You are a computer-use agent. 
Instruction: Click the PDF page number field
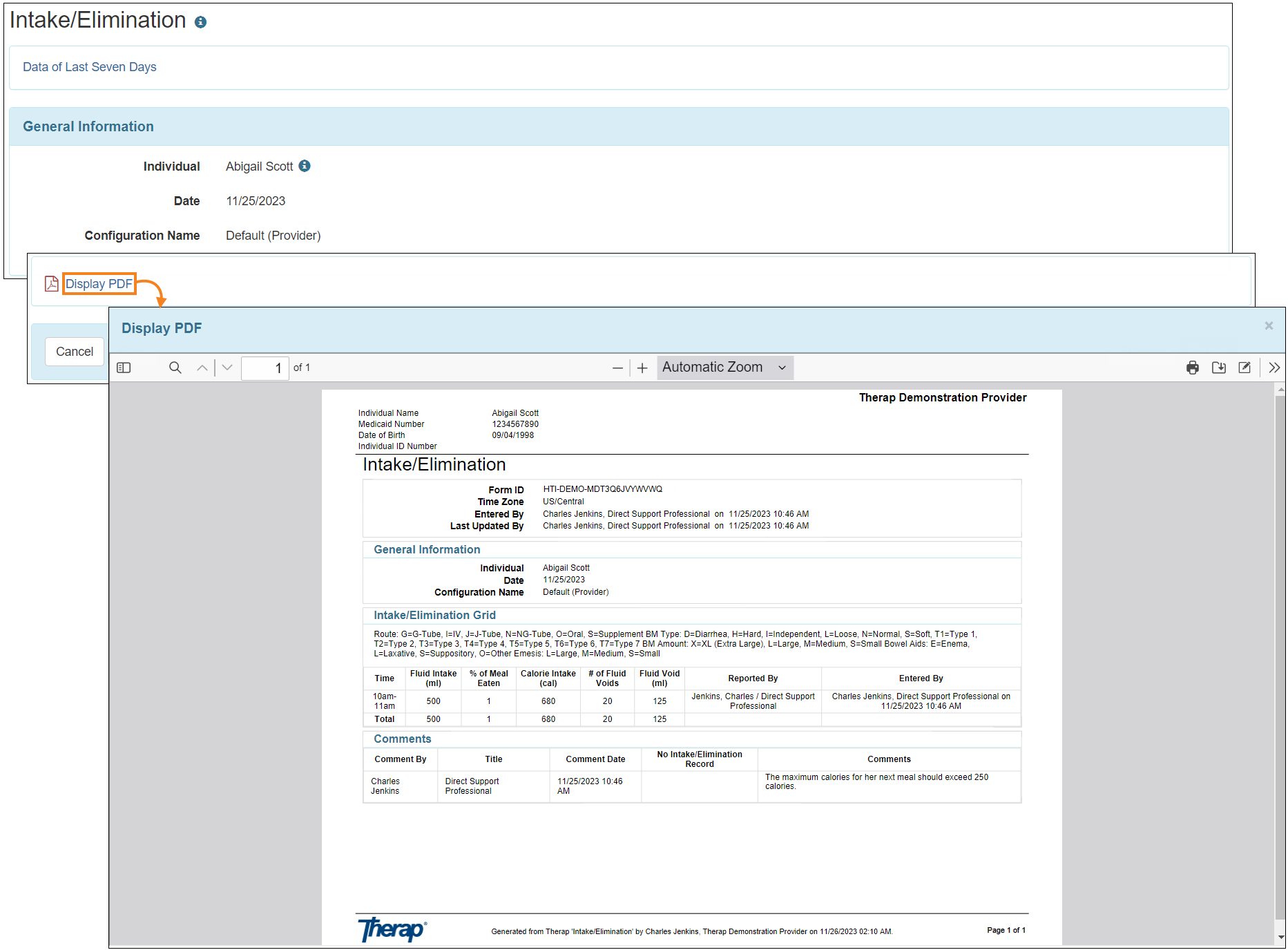265,368
